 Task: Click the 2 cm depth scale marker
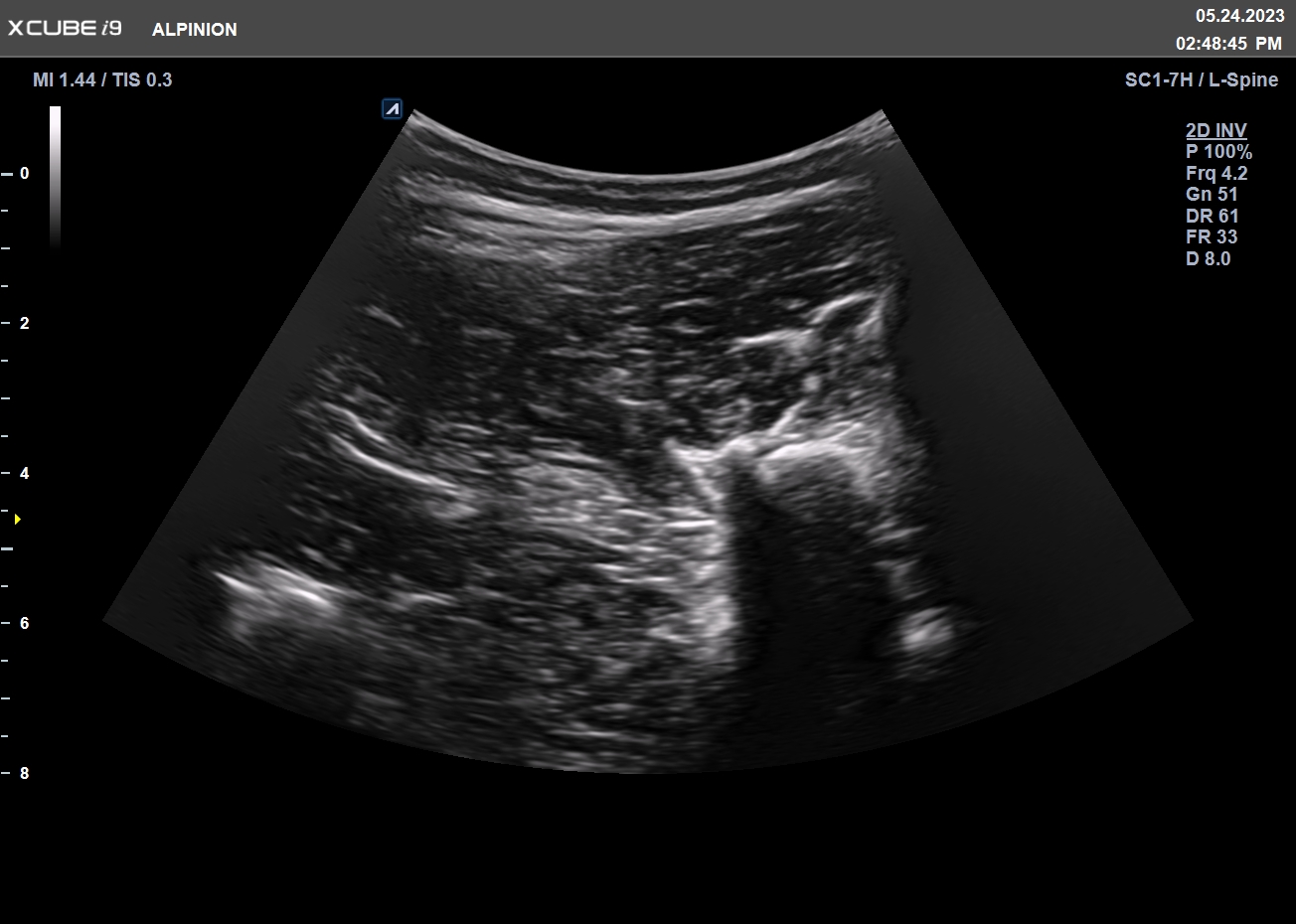(x=24, y=323)
